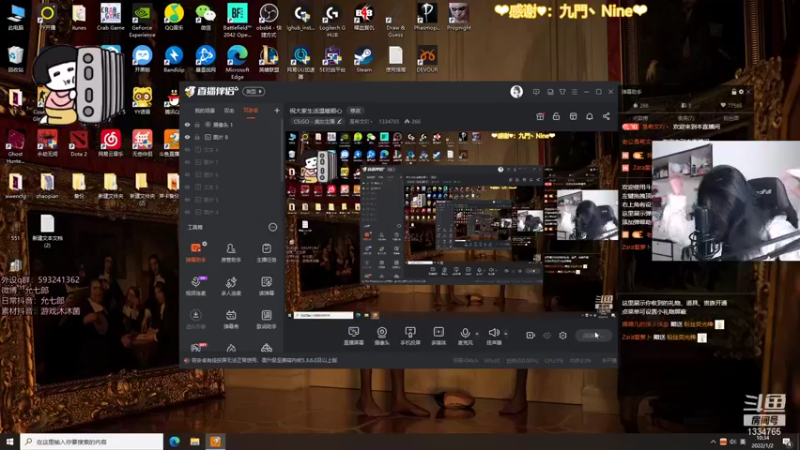Open settings gear in danmaku helper window
The height and width of the screenshot is (450, 800).
[741, 92]
